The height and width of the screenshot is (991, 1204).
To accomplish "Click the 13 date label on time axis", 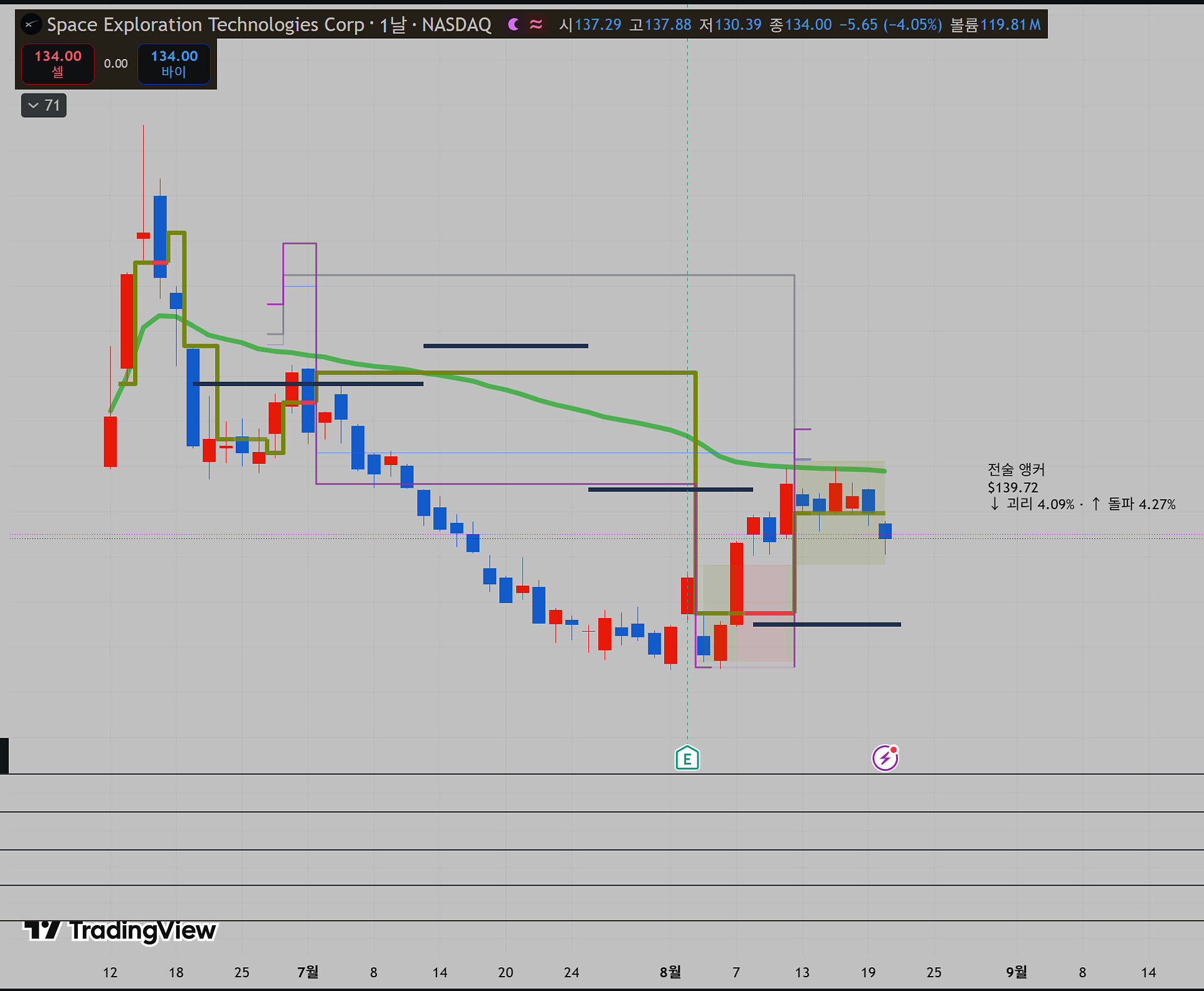I will point(802,972).
